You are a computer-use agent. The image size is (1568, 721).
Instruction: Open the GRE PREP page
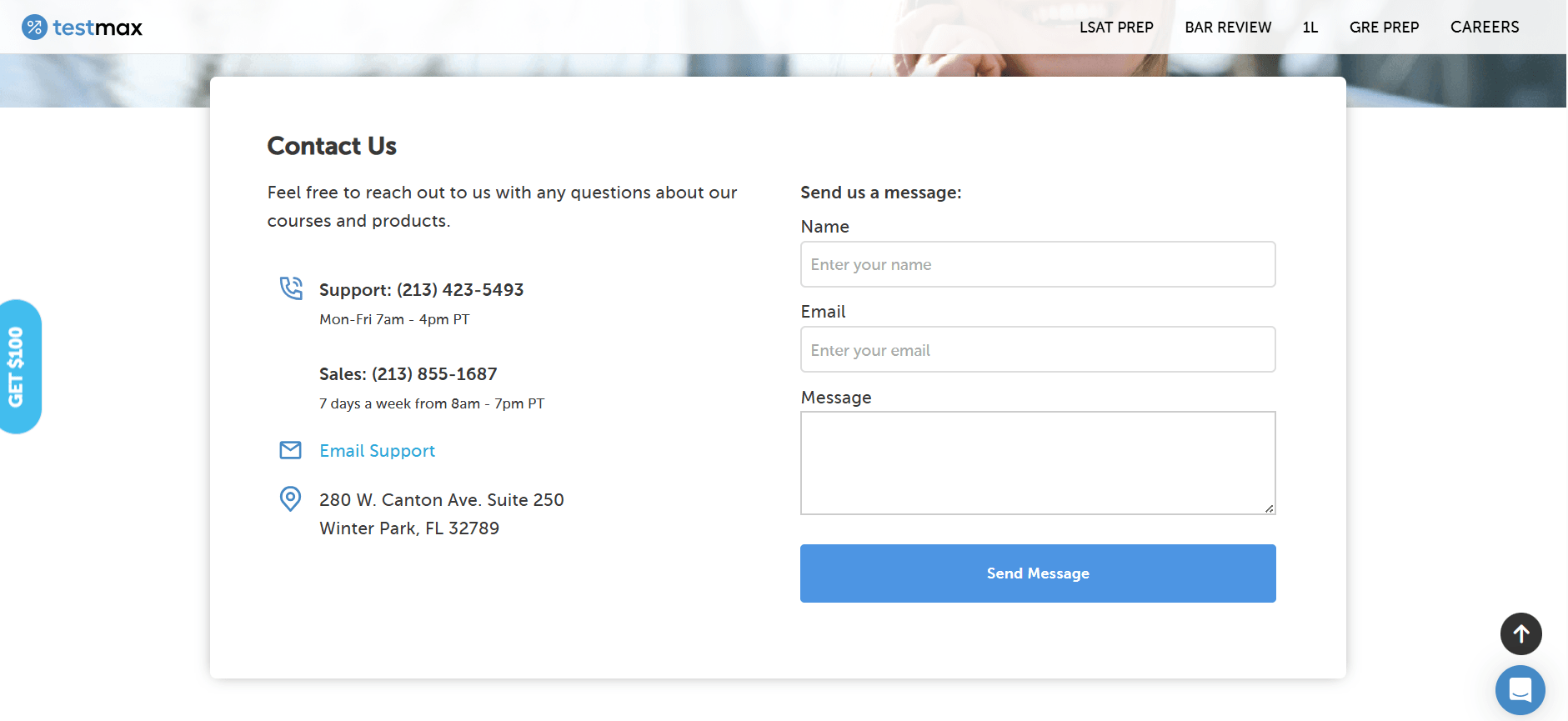pyautogui.click(x=1384, y=28)
